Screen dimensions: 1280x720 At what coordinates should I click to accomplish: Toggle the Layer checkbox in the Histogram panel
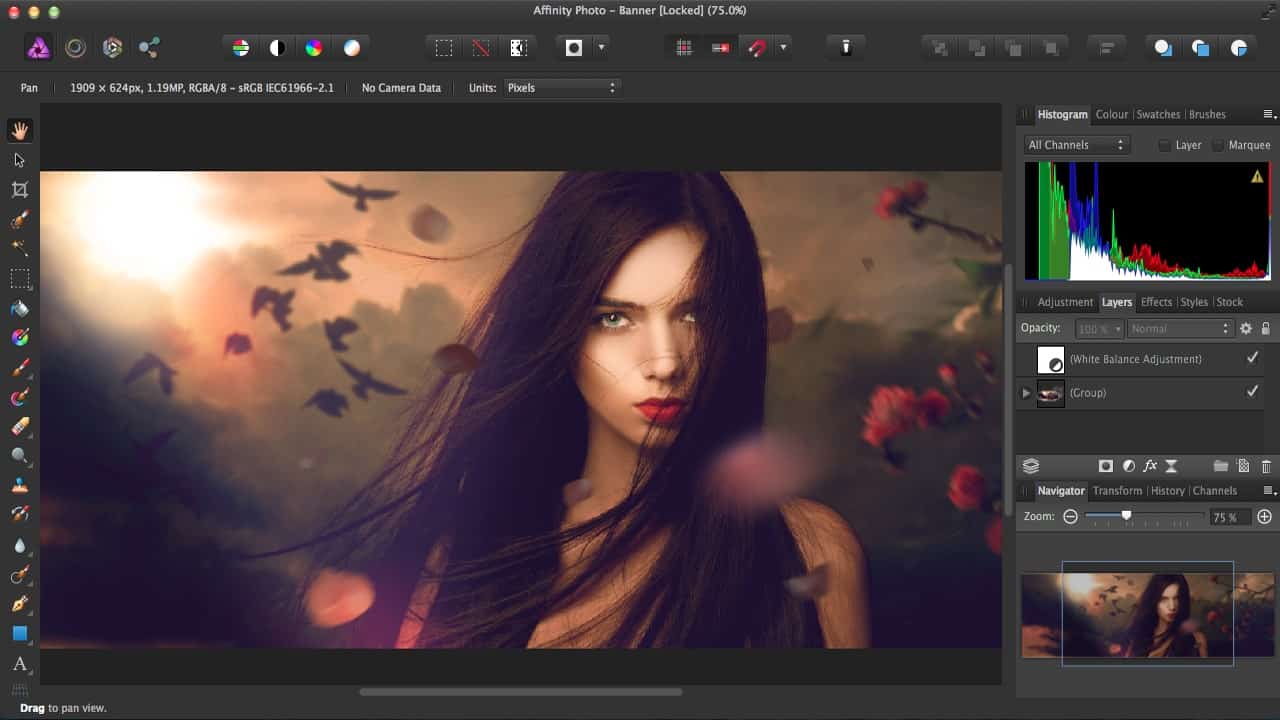(1164, 145)
